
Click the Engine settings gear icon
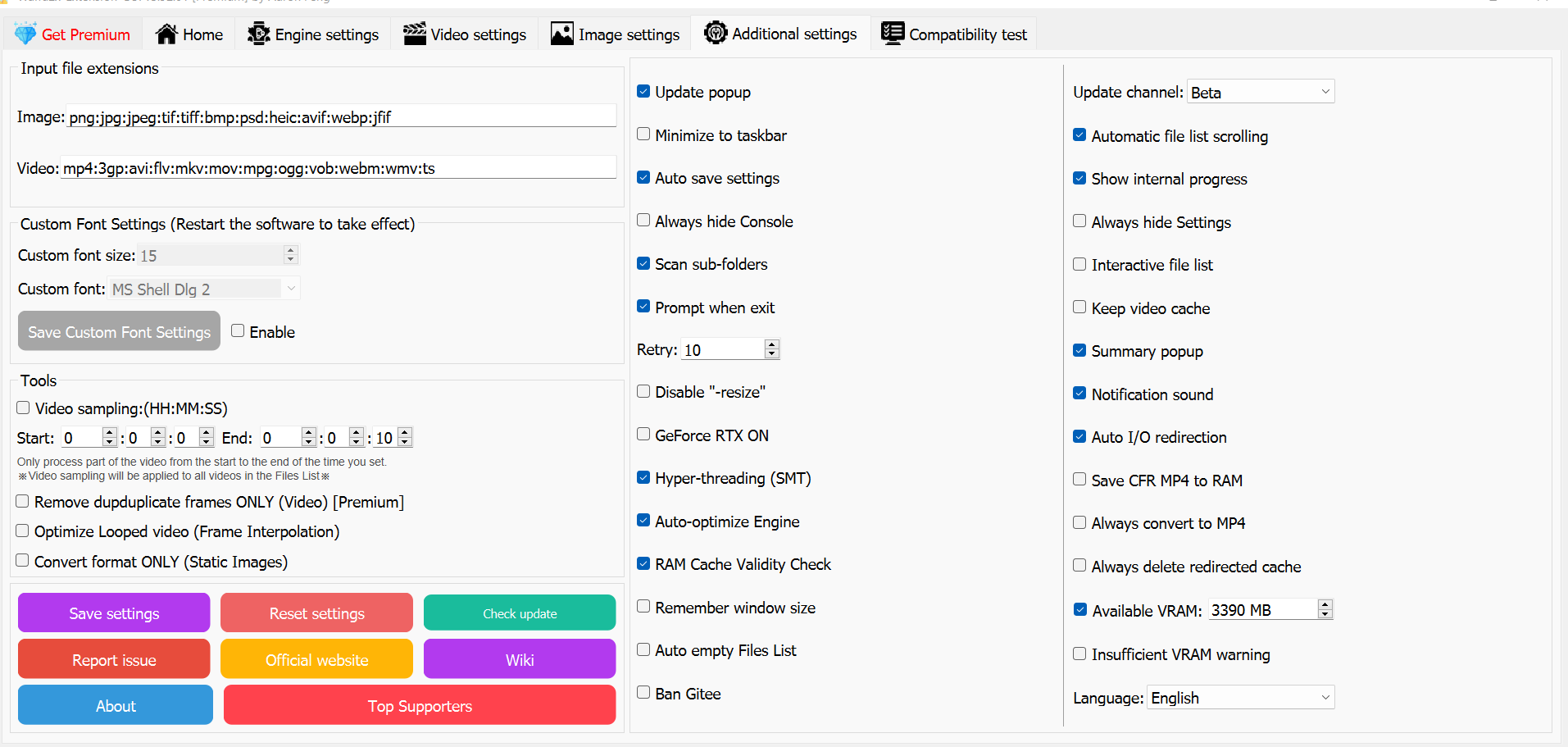(x=259, y=34)
